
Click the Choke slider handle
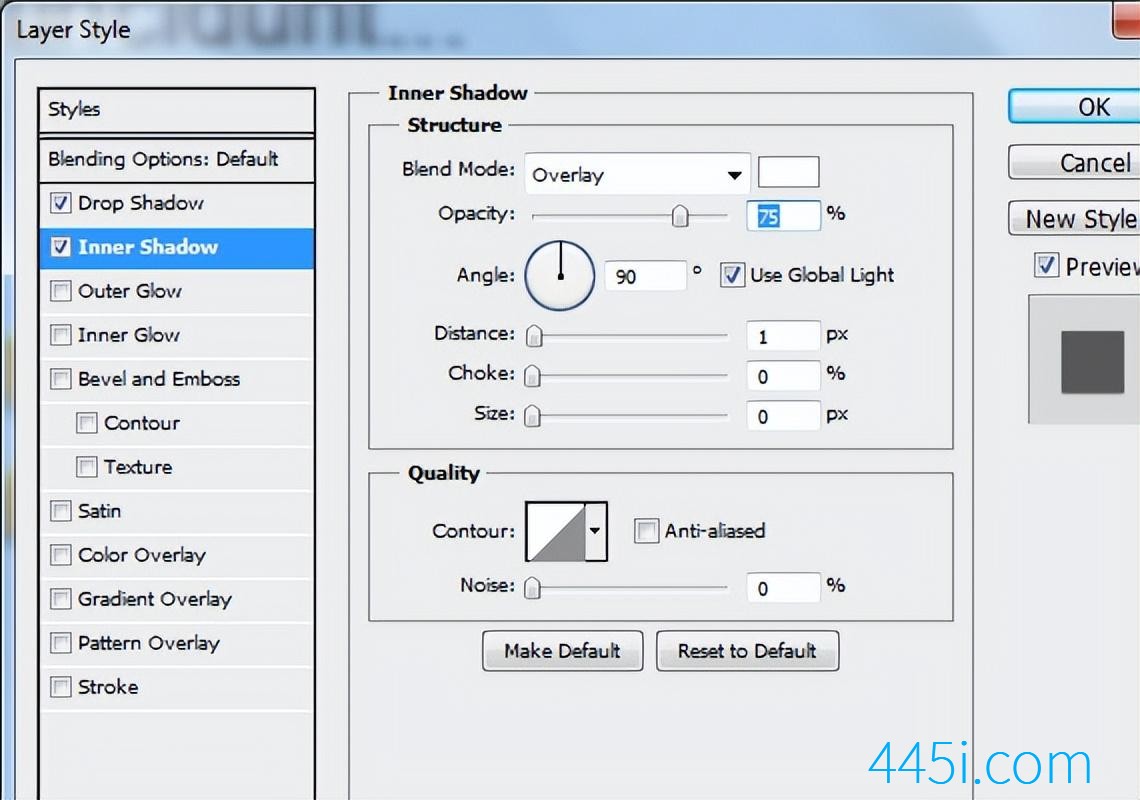pos(532,376)
